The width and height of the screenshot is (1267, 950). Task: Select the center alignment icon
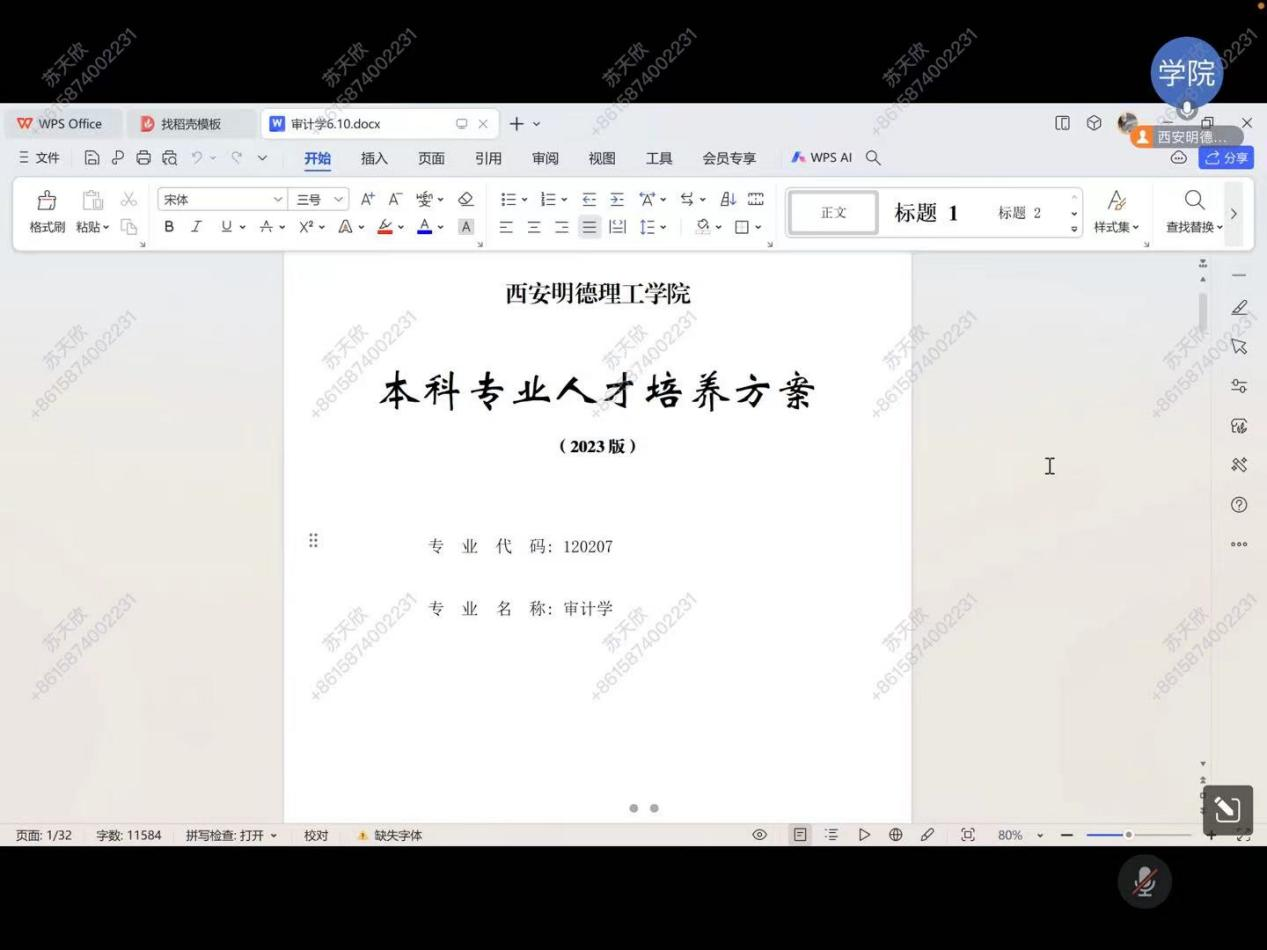pyautogui.click(x=534, y=227)
